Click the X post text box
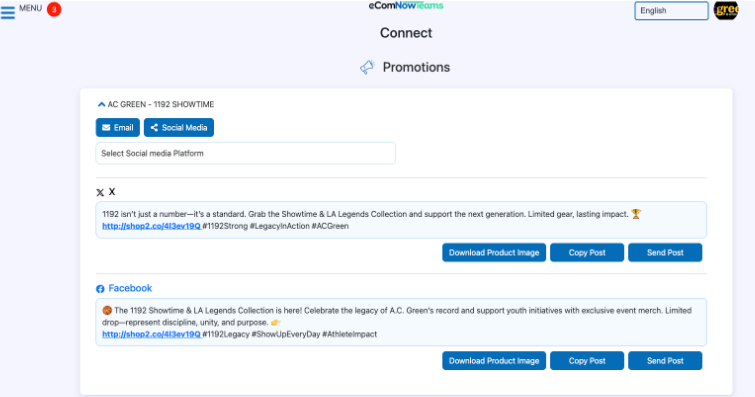This screenshot has height=397, width=755. pyautogui.click(x=401, y=220)
